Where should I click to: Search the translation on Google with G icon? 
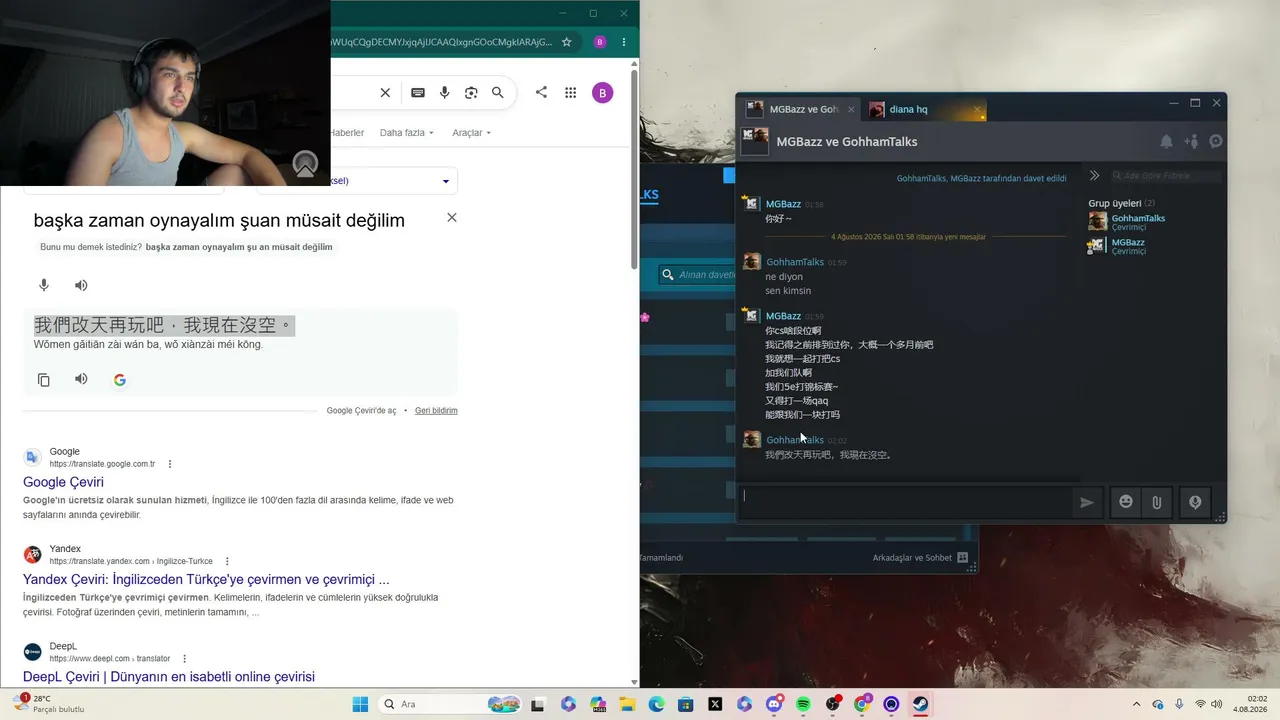120,380
